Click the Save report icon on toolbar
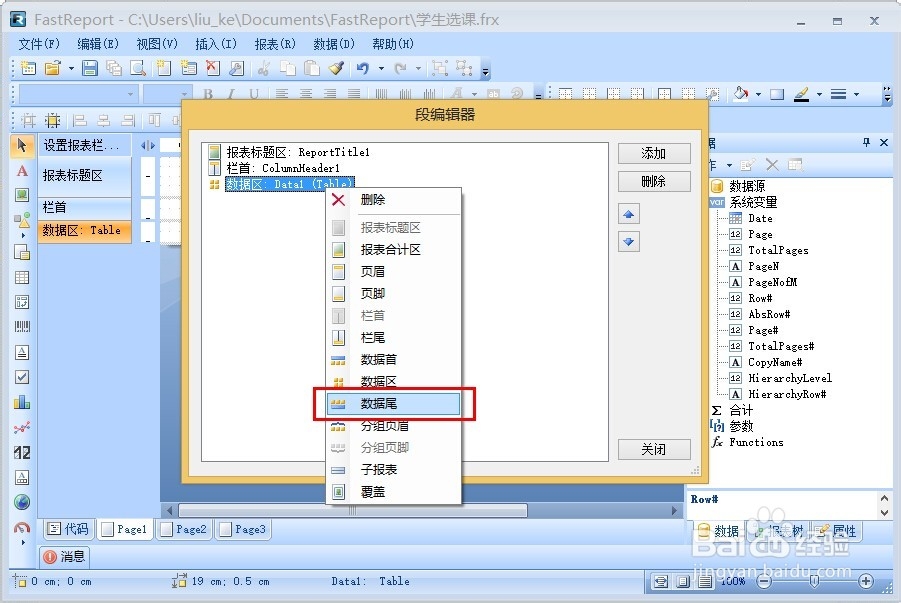 point(90,68)
